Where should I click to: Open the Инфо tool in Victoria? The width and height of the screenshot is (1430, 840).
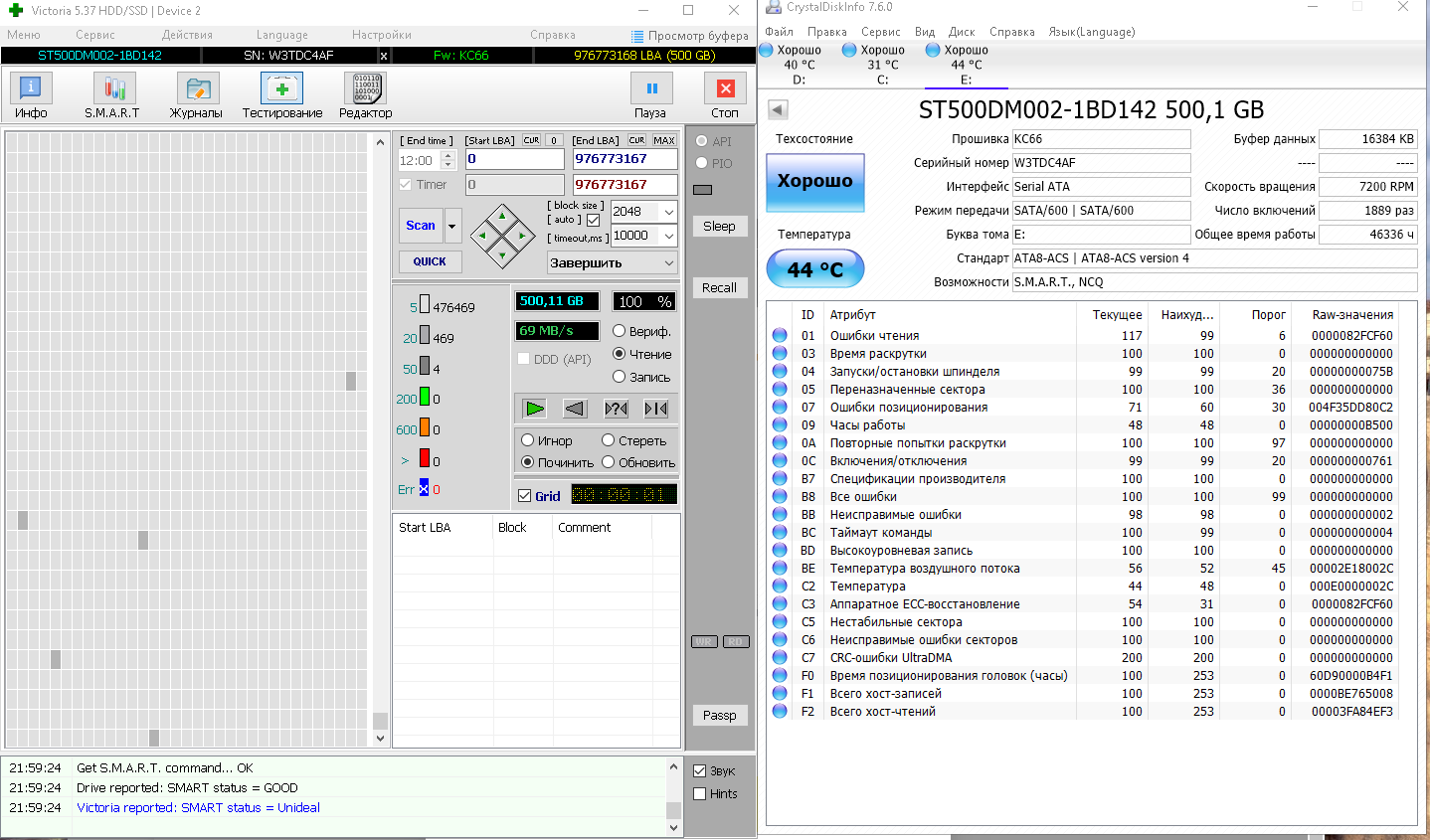(x=31, y=89)
